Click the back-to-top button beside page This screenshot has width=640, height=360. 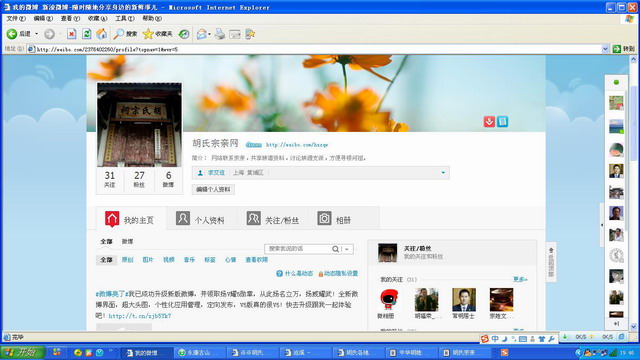(551, 262)
